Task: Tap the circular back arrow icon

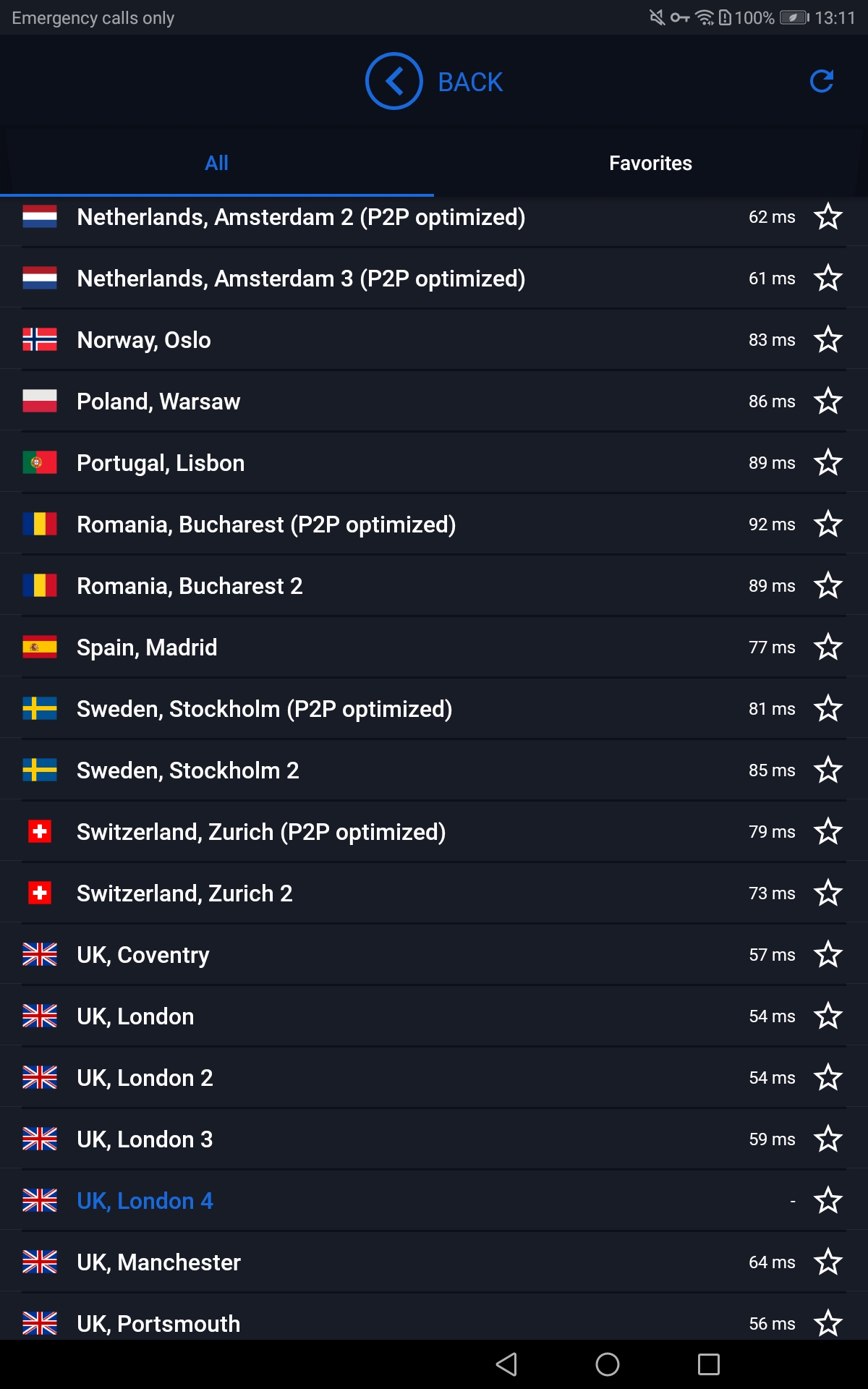Action: pyautogui.click(x=393, y=81)
